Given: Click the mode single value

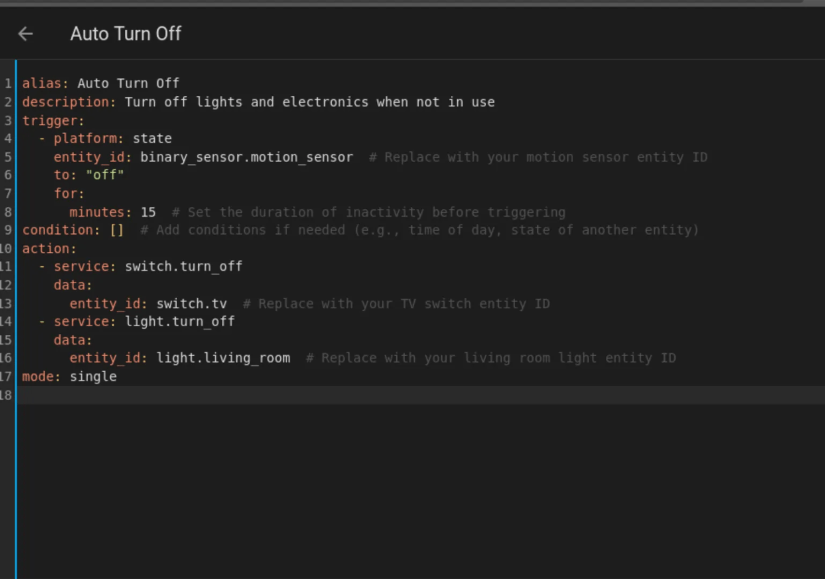Looking at the screenshot, I should (x=93, y=376).
